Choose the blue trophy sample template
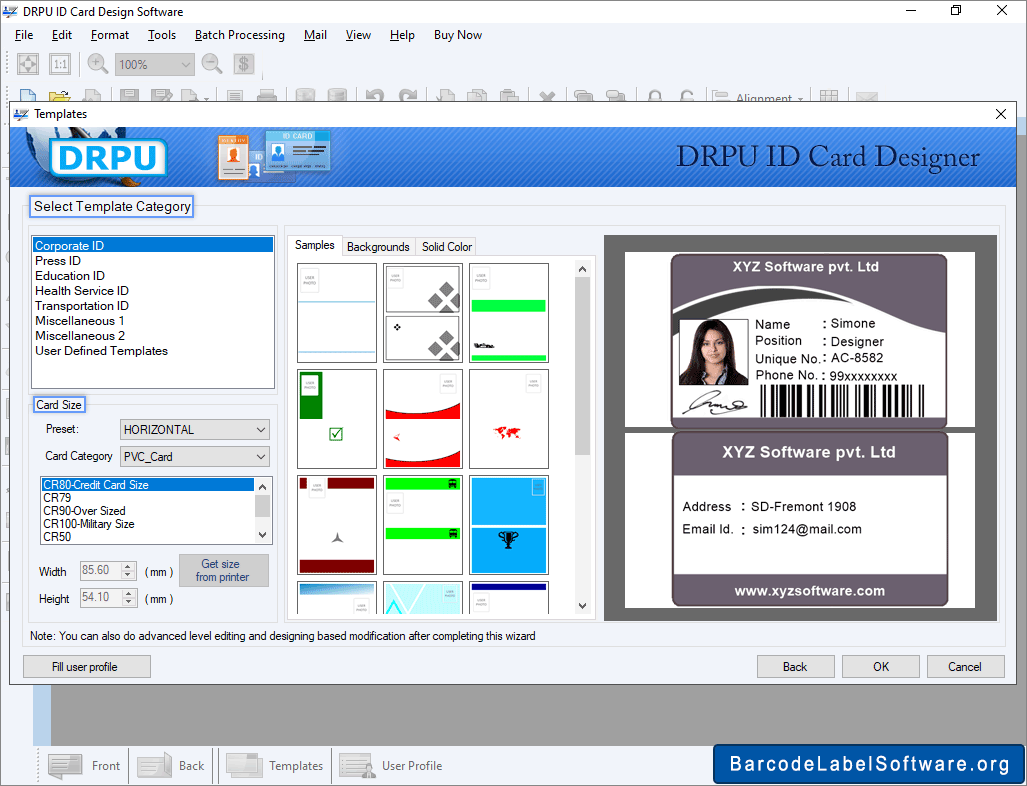This screenshot has height=786, width=1027. 509,525
